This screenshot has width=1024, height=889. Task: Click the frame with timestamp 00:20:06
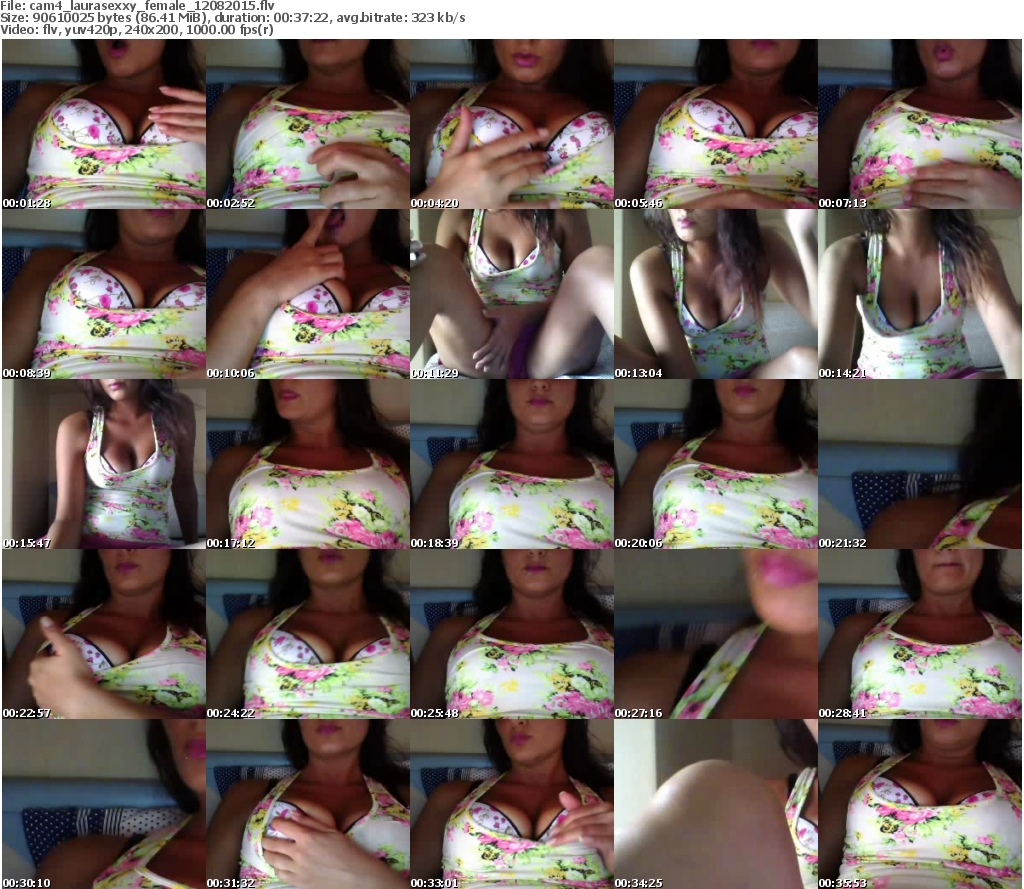716,464
